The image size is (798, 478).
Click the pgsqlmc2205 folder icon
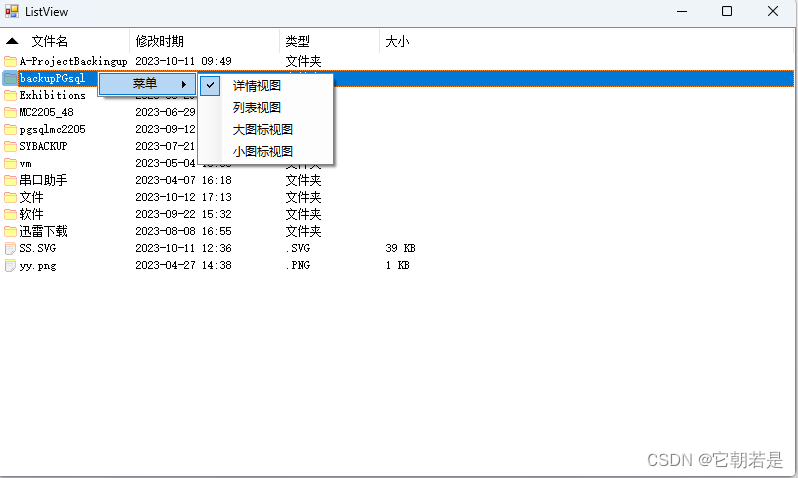(x=10, y=129)
